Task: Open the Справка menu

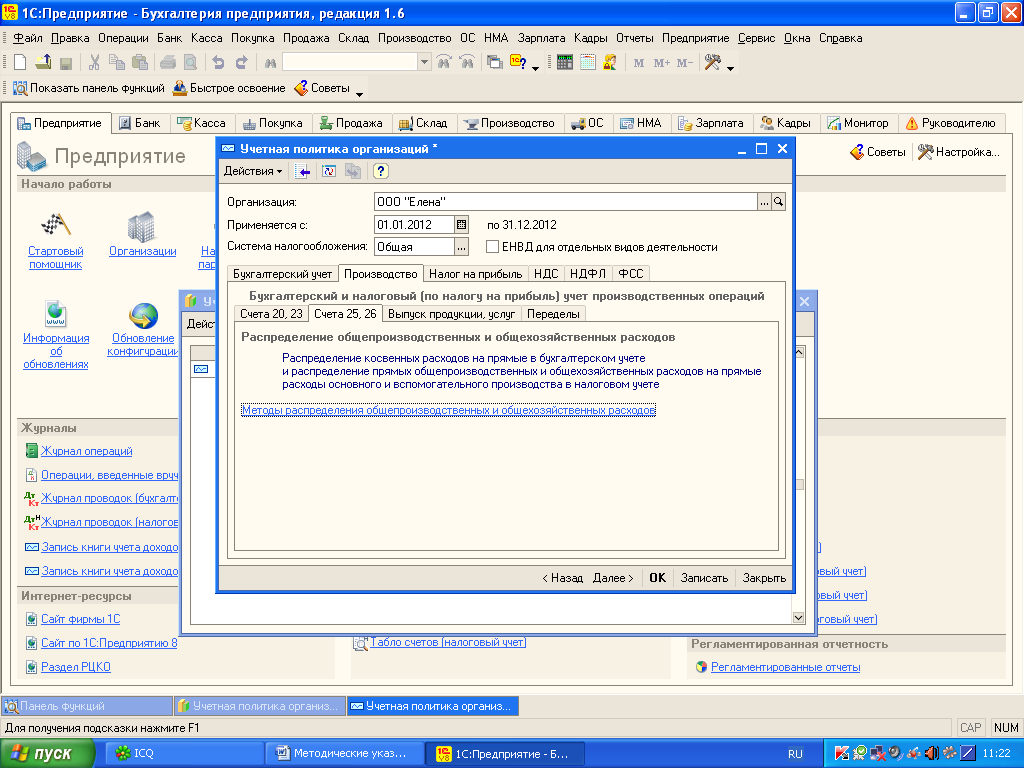Action: click(840, 38)
